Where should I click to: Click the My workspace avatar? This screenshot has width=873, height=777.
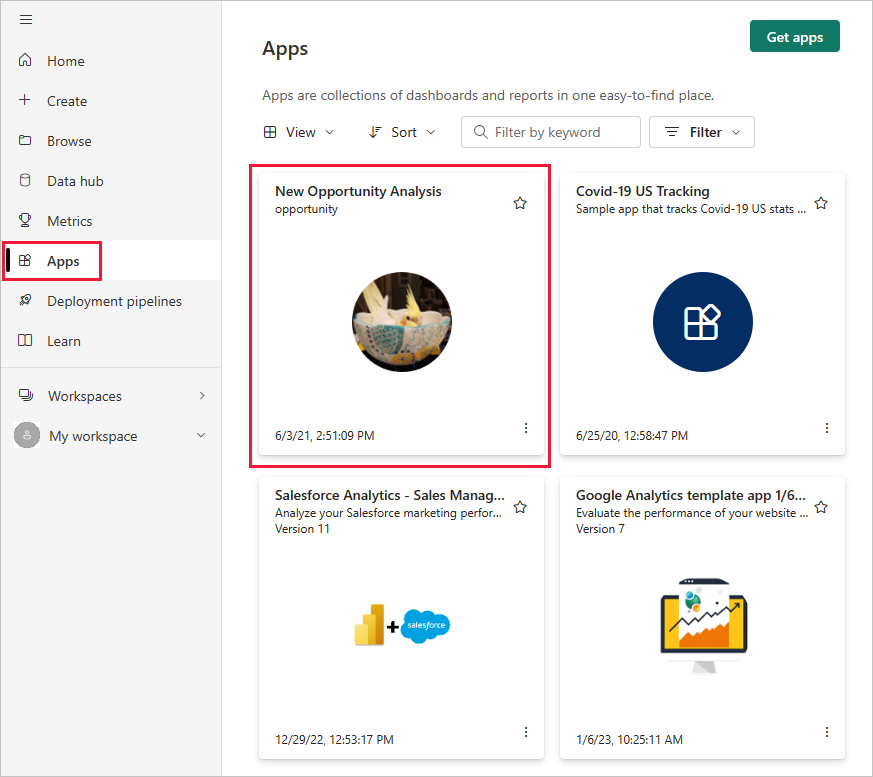[x=27, y=435]
